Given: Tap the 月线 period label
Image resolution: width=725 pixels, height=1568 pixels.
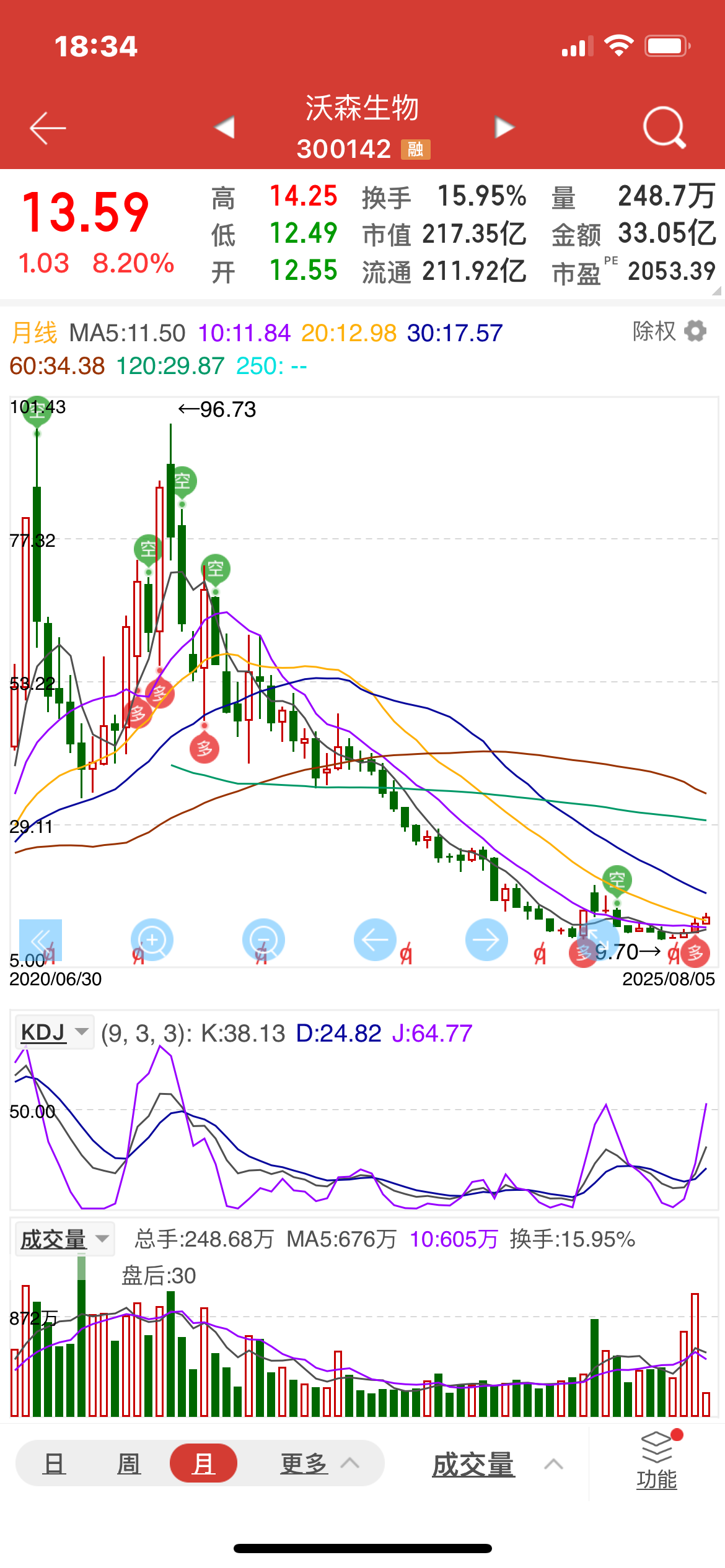Looking at the screenshot, I should tap(34, 333).
